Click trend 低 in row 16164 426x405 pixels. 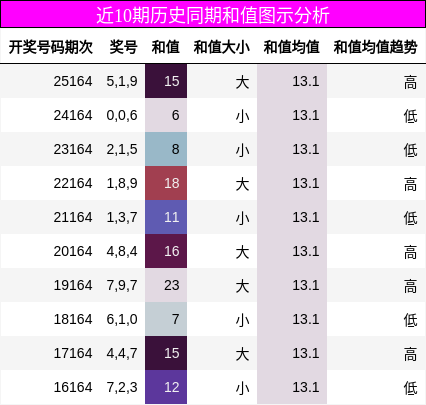click(x=410, y=388)
